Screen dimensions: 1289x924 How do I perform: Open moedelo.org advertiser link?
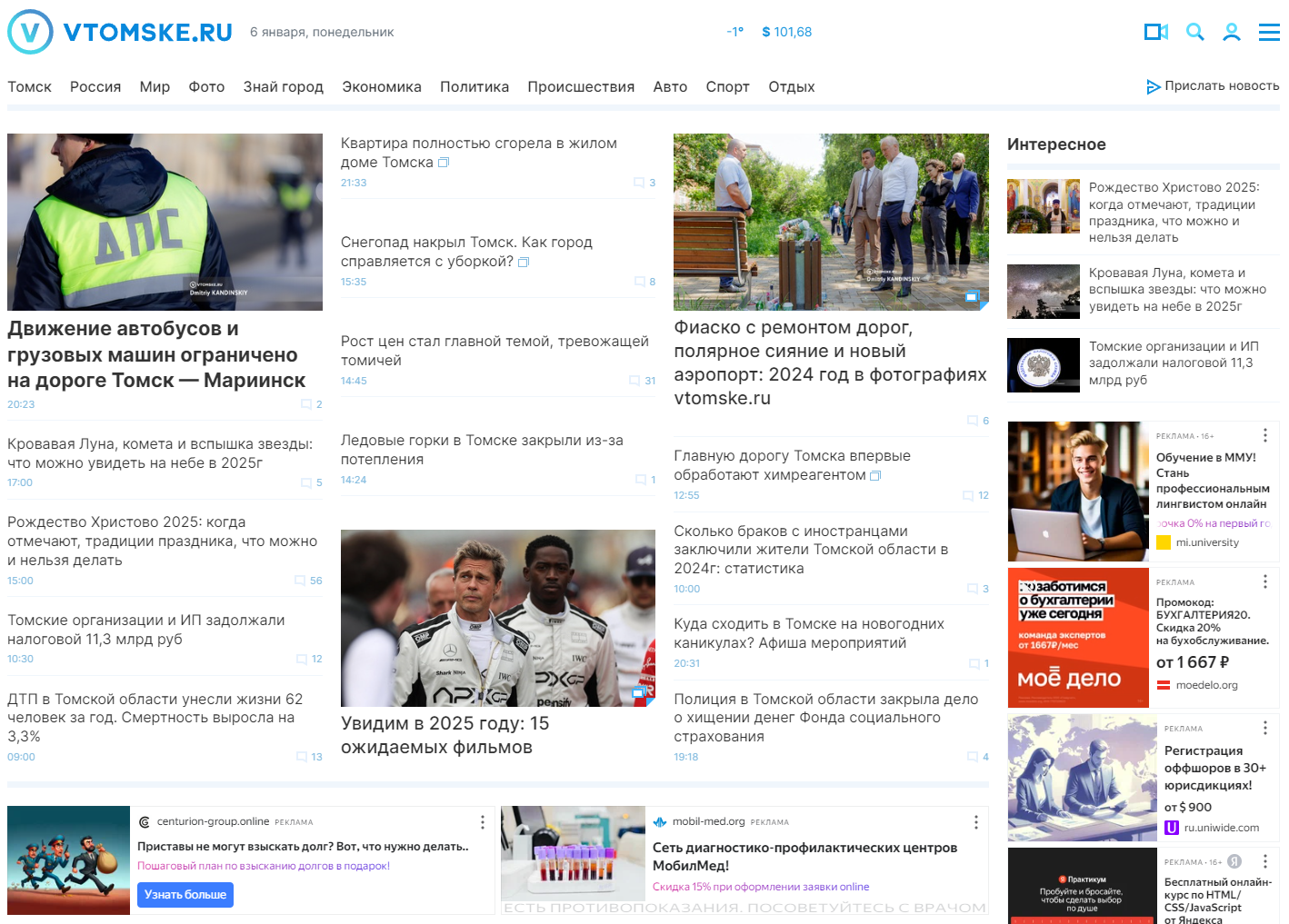pos(1206,685)
